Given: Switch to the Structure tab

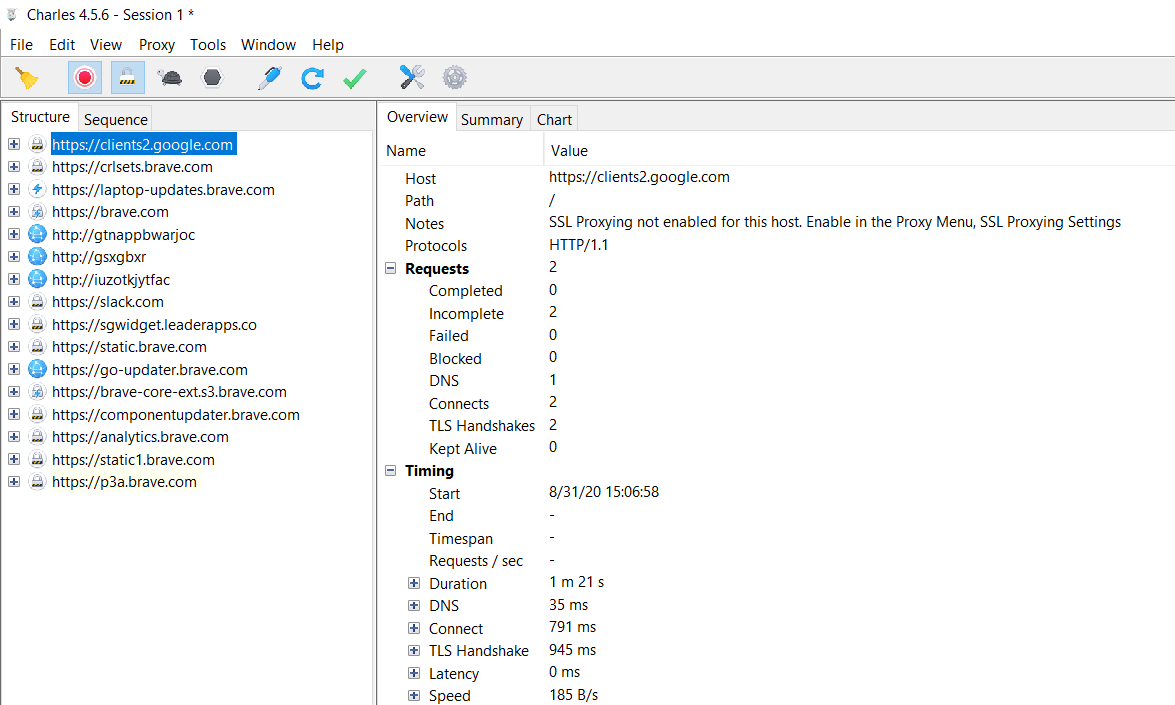Looking at the screenshot, I should [x=40, y=117].
